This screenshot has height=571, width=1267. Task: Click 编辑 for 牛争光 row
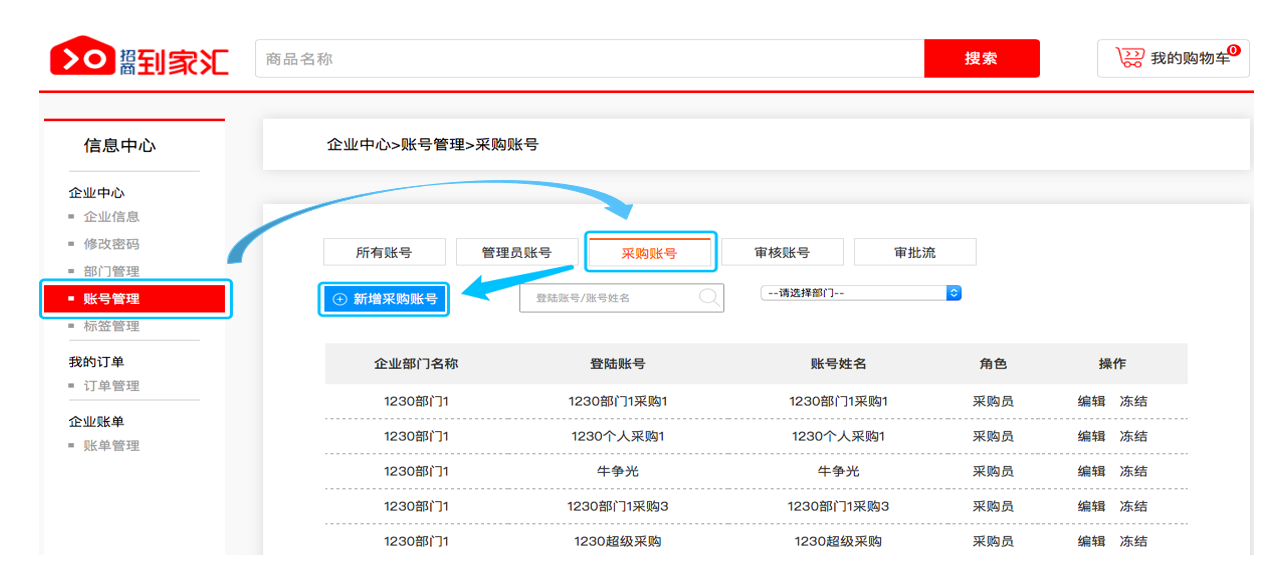tap(1091, 471)
